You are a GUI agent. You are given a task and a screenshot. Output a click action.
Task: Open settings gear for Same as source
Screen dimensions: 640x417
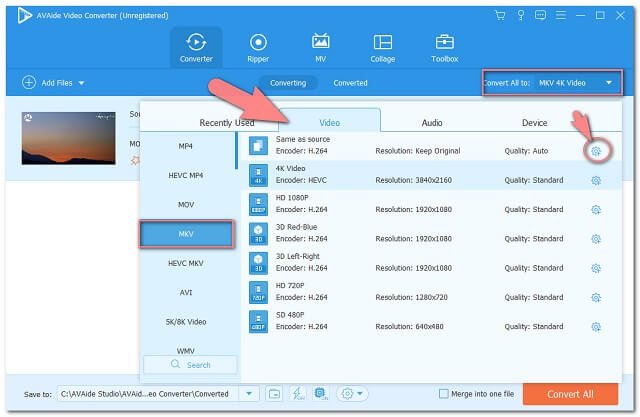(596, 151)
